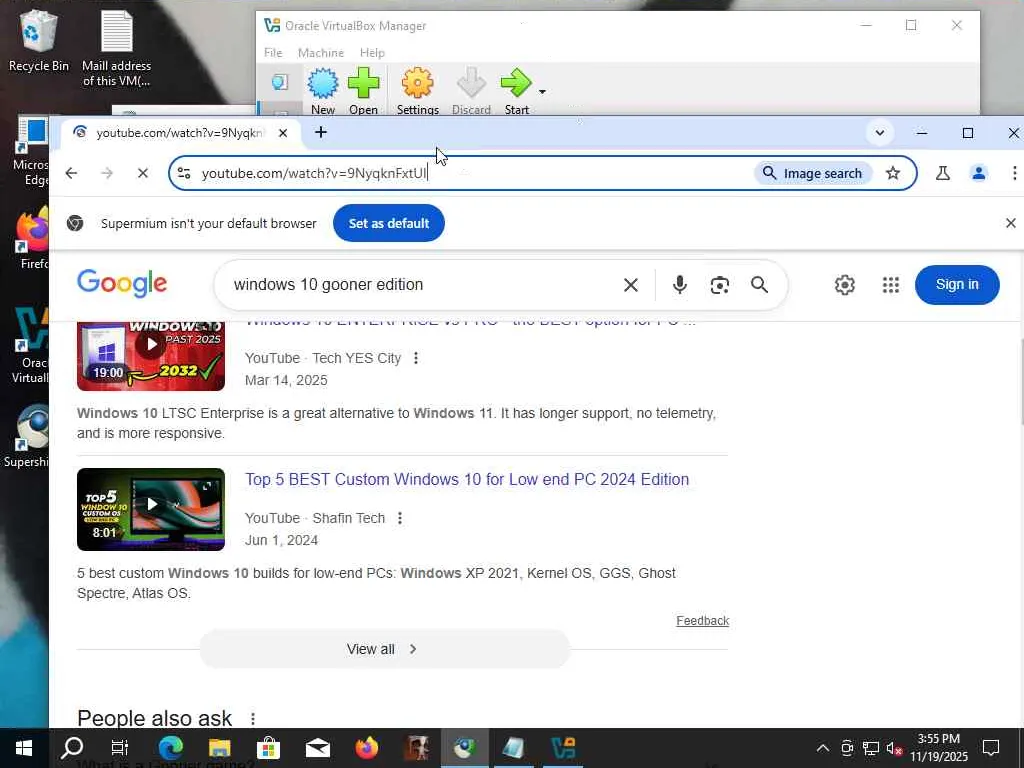Image resolution: width=1024 pixels, height=768 pixels.
Task: Click the Start arrow icon in VirtualBox
Action: [x=516, y=83]
